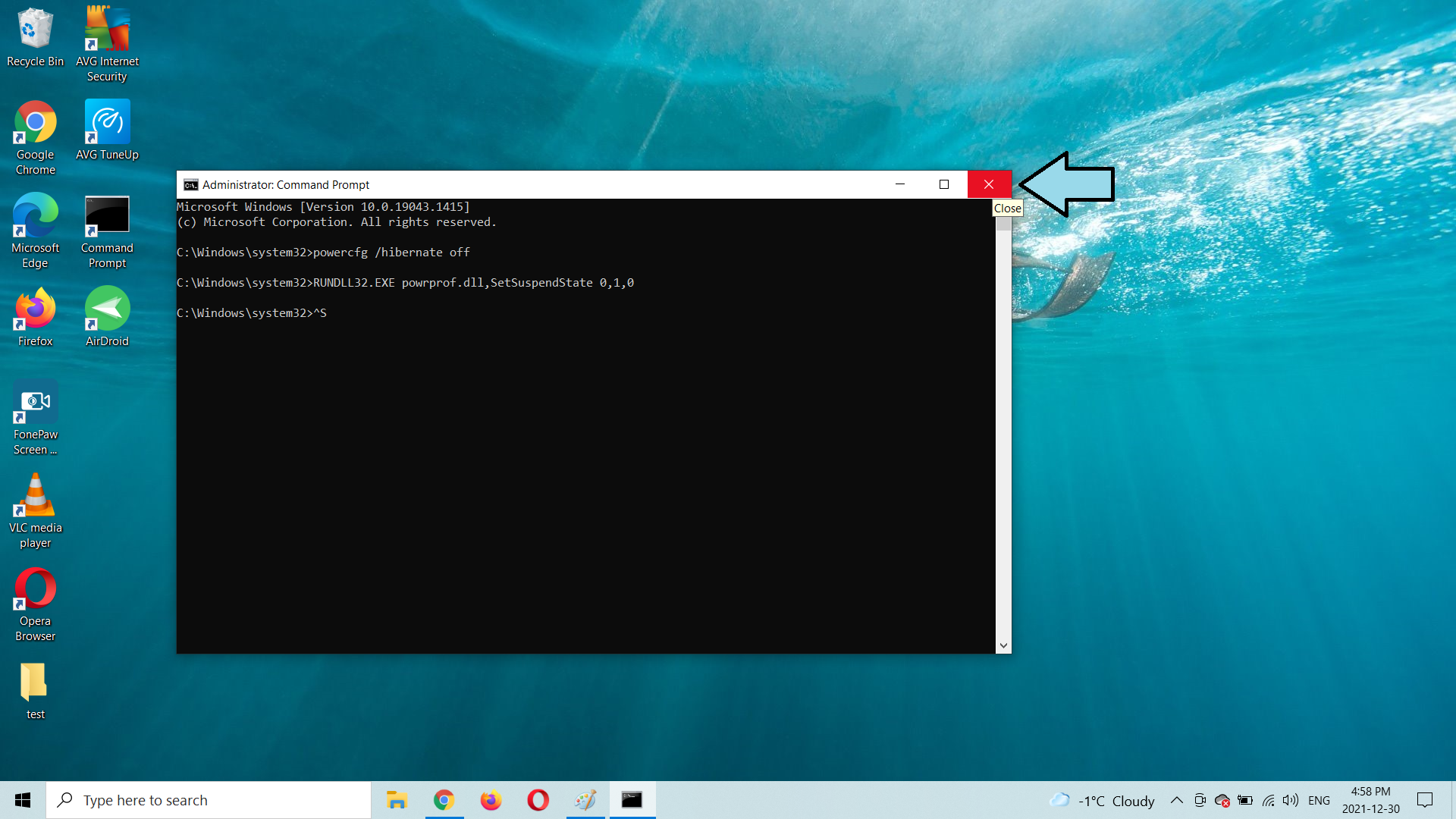Click the AVG TuneUp desktop icon
The width and height of the screenshot is (1456, 819).
click(x=108, y=130)
